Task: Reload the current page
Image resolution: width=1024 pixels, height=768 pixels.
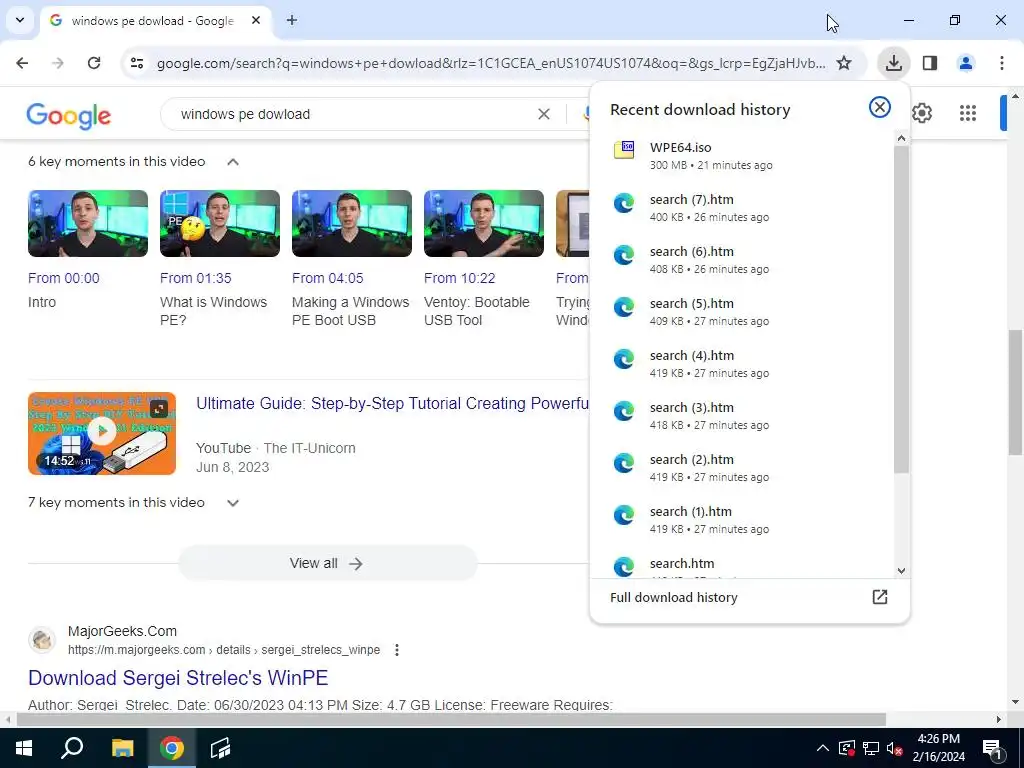Action: coord(94,63)
